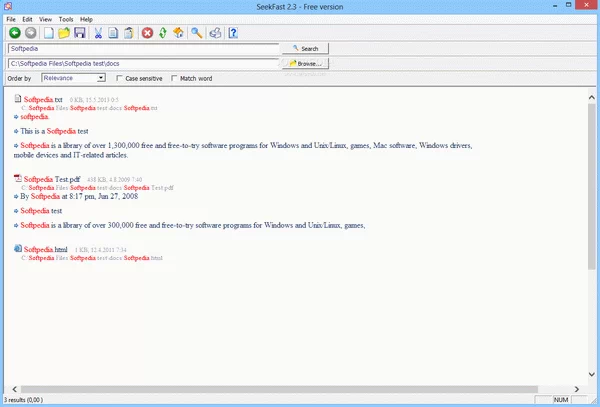
Task: Click the horizontal scrollbar thumb
Action: [x=279, y=389]
